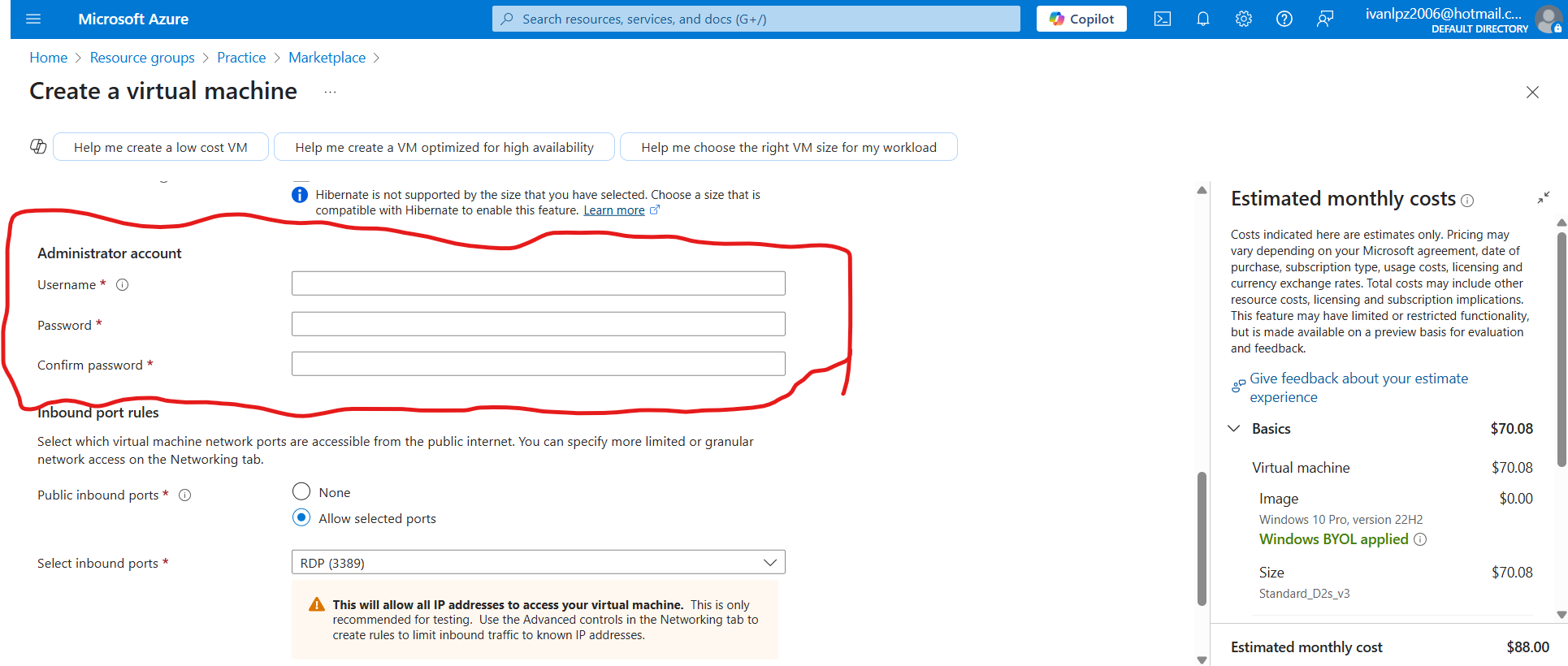Select the None radio button
The image size is (1568, 666).
(x=301, y=491)
